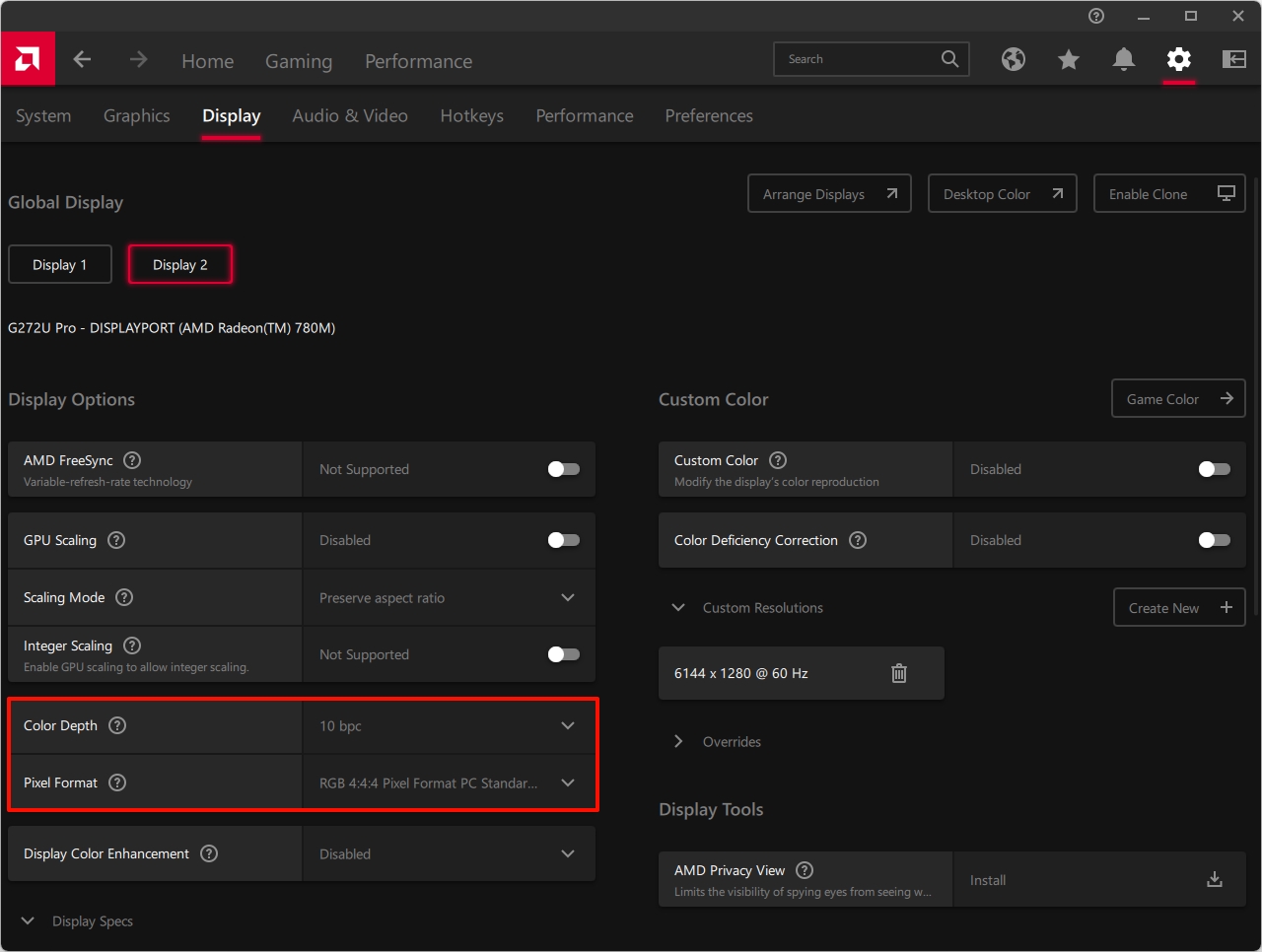Click the AMD FreeSync help icon
This screenshot has width=1262, height=952.
(132, 459)
